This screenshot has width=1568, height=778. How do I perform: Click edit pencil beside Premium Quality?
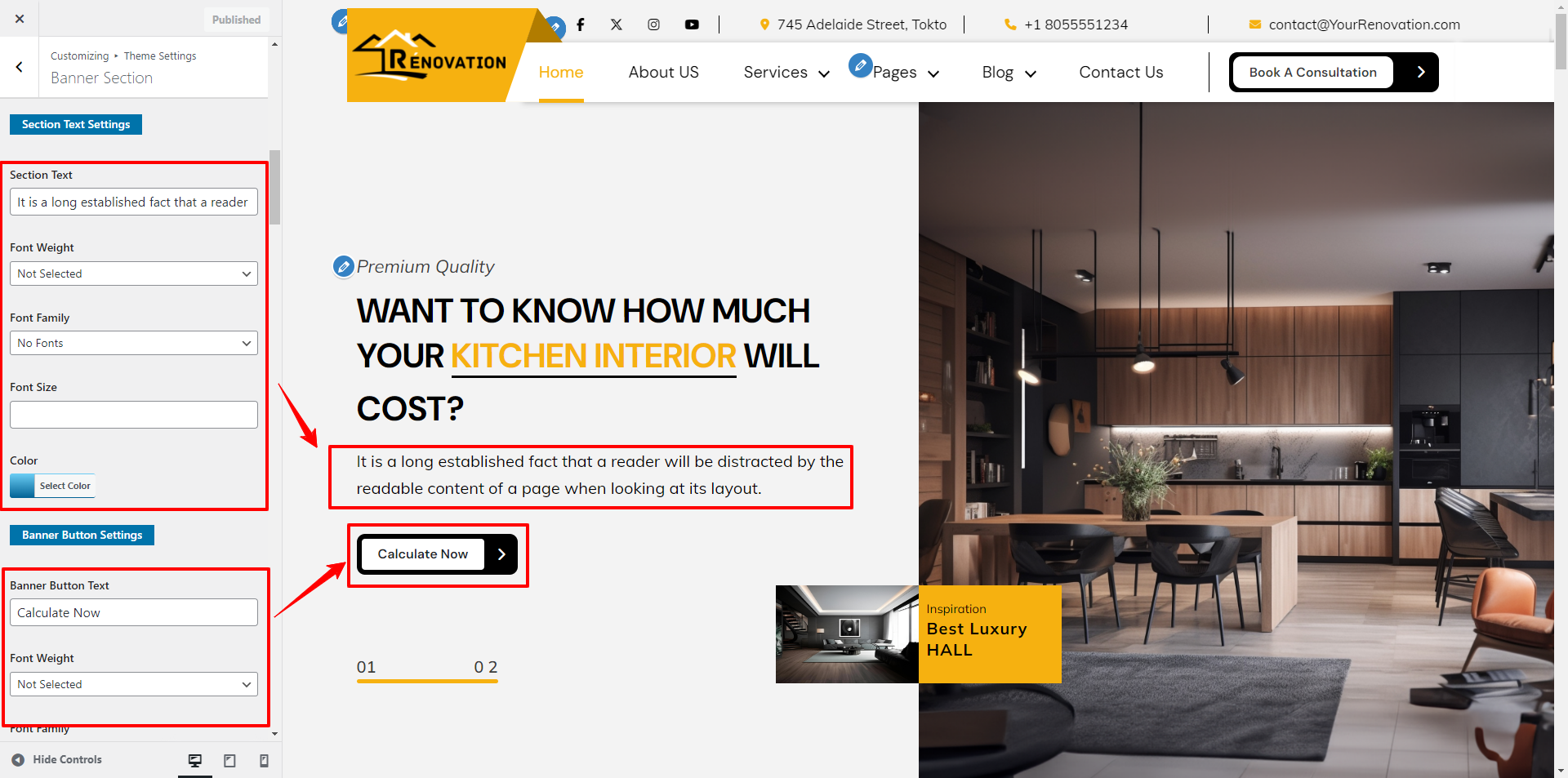(x=344, y=267)
